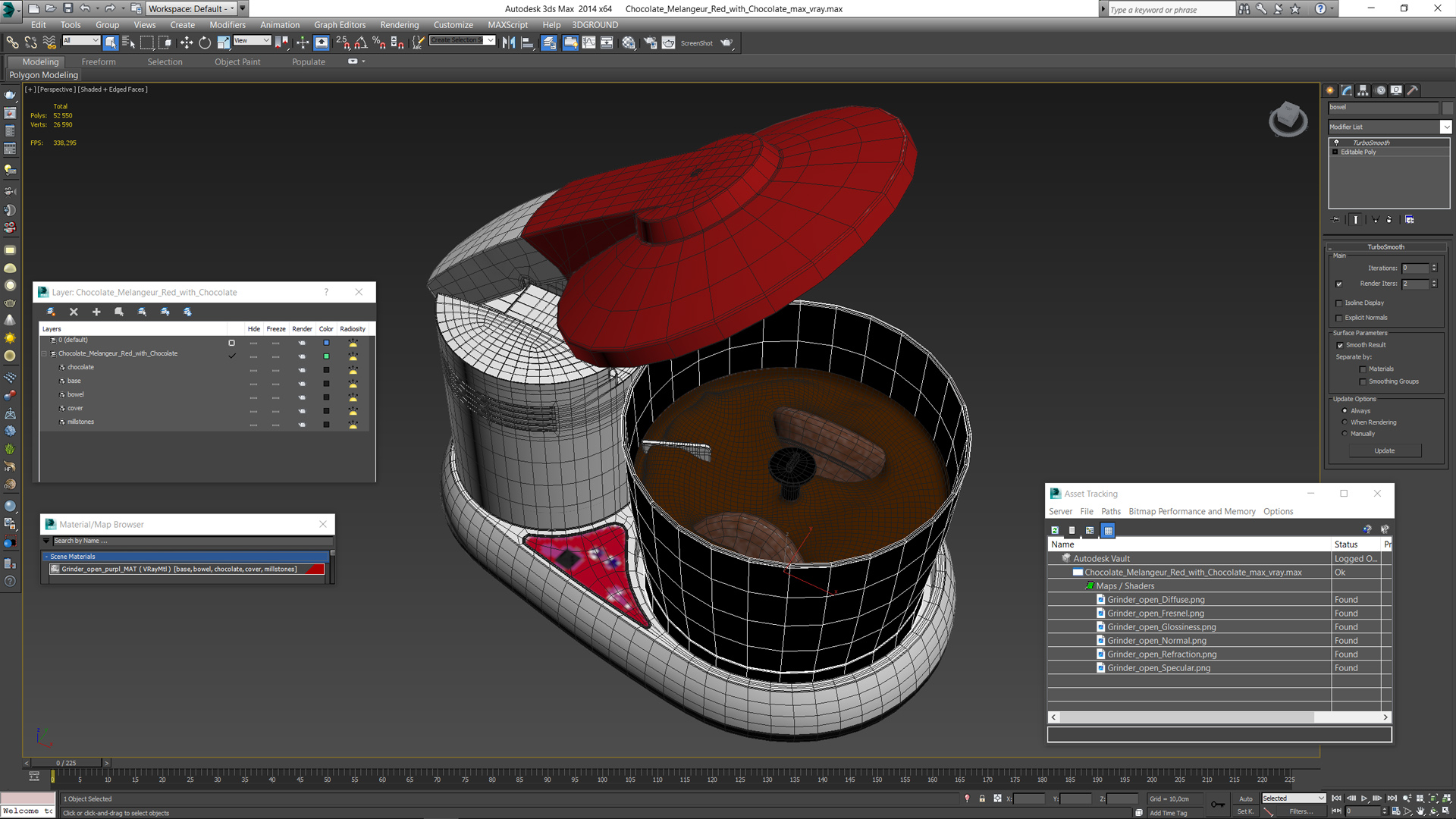Switch to the Object Paint ribbon tab
The width and height of the screenshot is (1456, 819).
[x=237, y=62]
